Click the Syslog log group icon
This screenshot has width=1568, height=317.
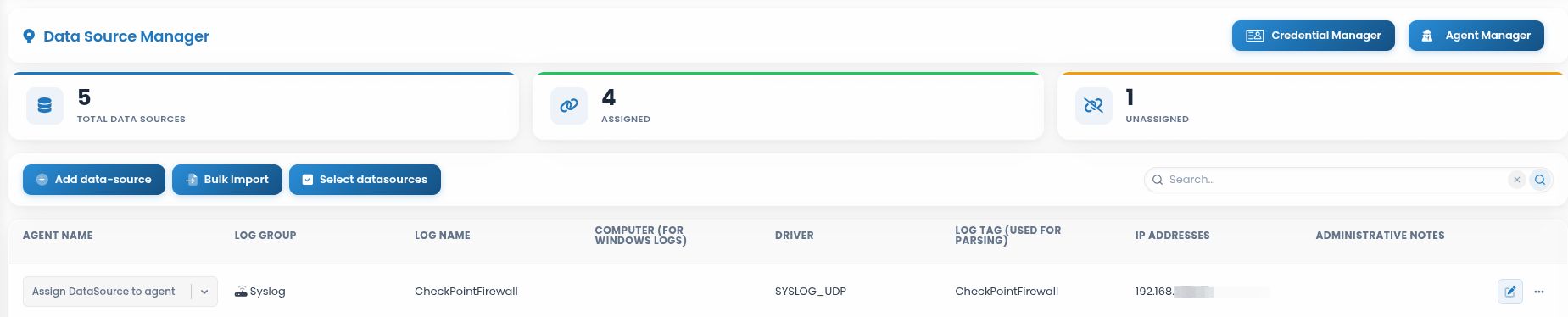241,292
